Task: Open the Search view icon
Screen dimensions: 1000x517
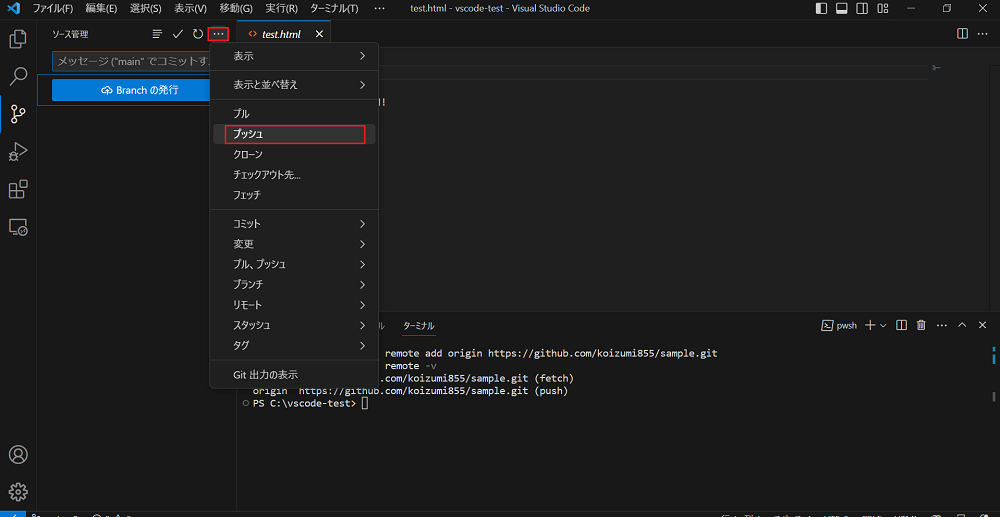Action: pos(18,77)
